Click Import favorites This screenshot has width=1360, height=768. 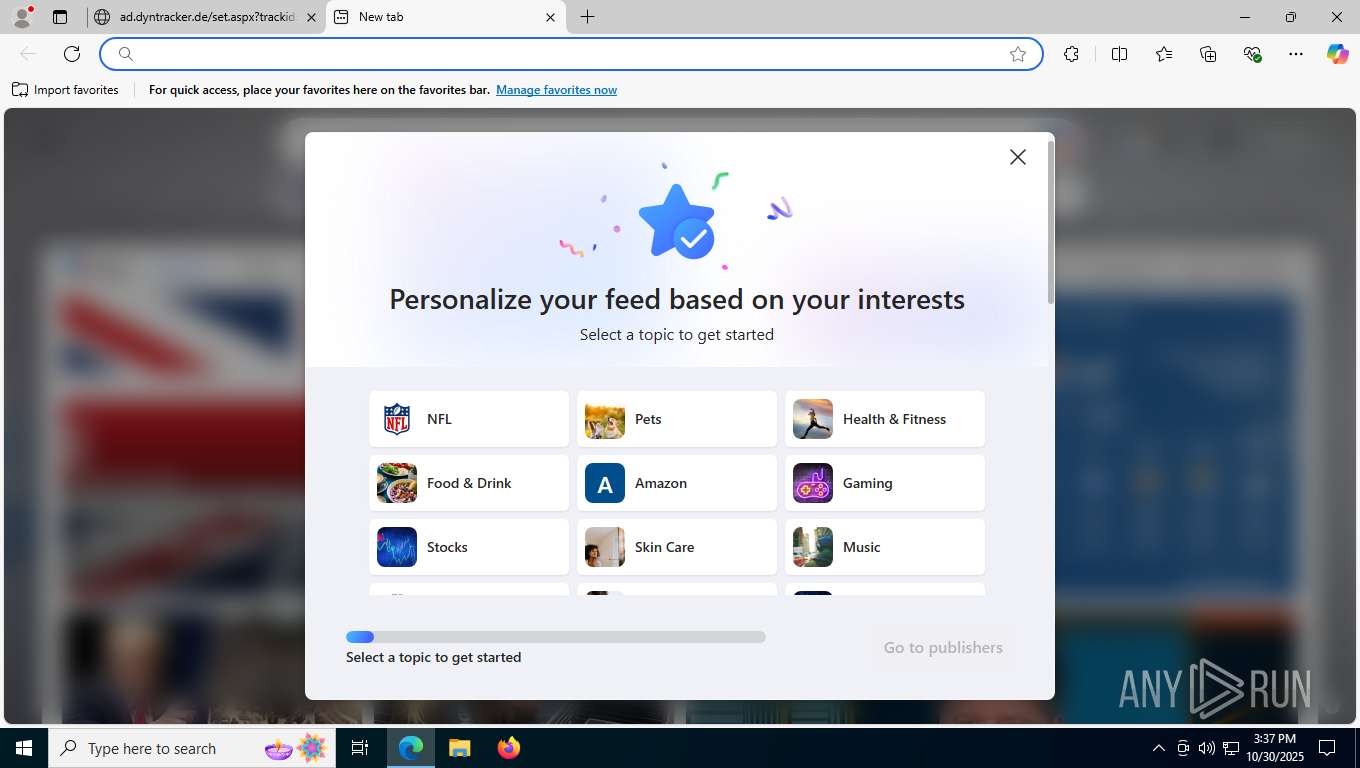(x=65, y=90)
